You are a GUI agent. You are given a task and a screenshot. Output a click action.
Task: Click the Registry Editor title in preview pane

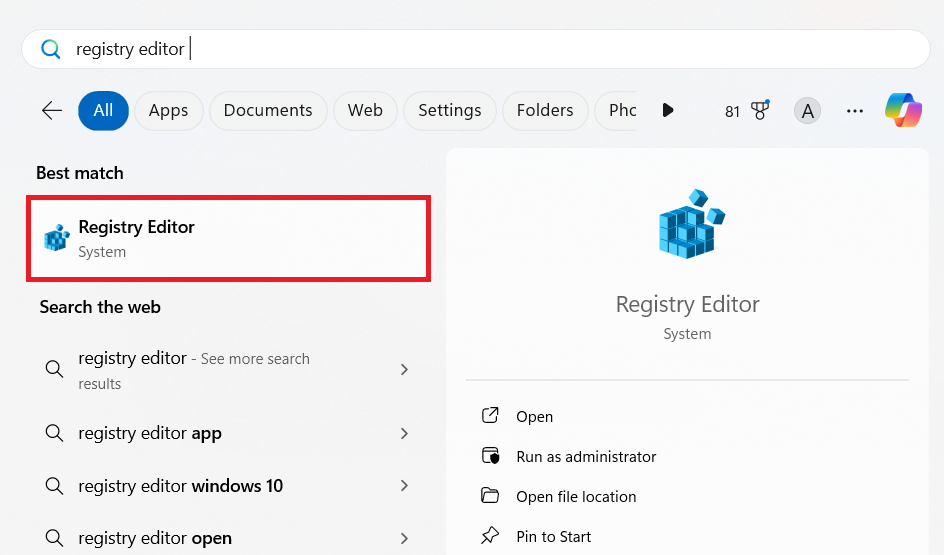pos(687,304)
